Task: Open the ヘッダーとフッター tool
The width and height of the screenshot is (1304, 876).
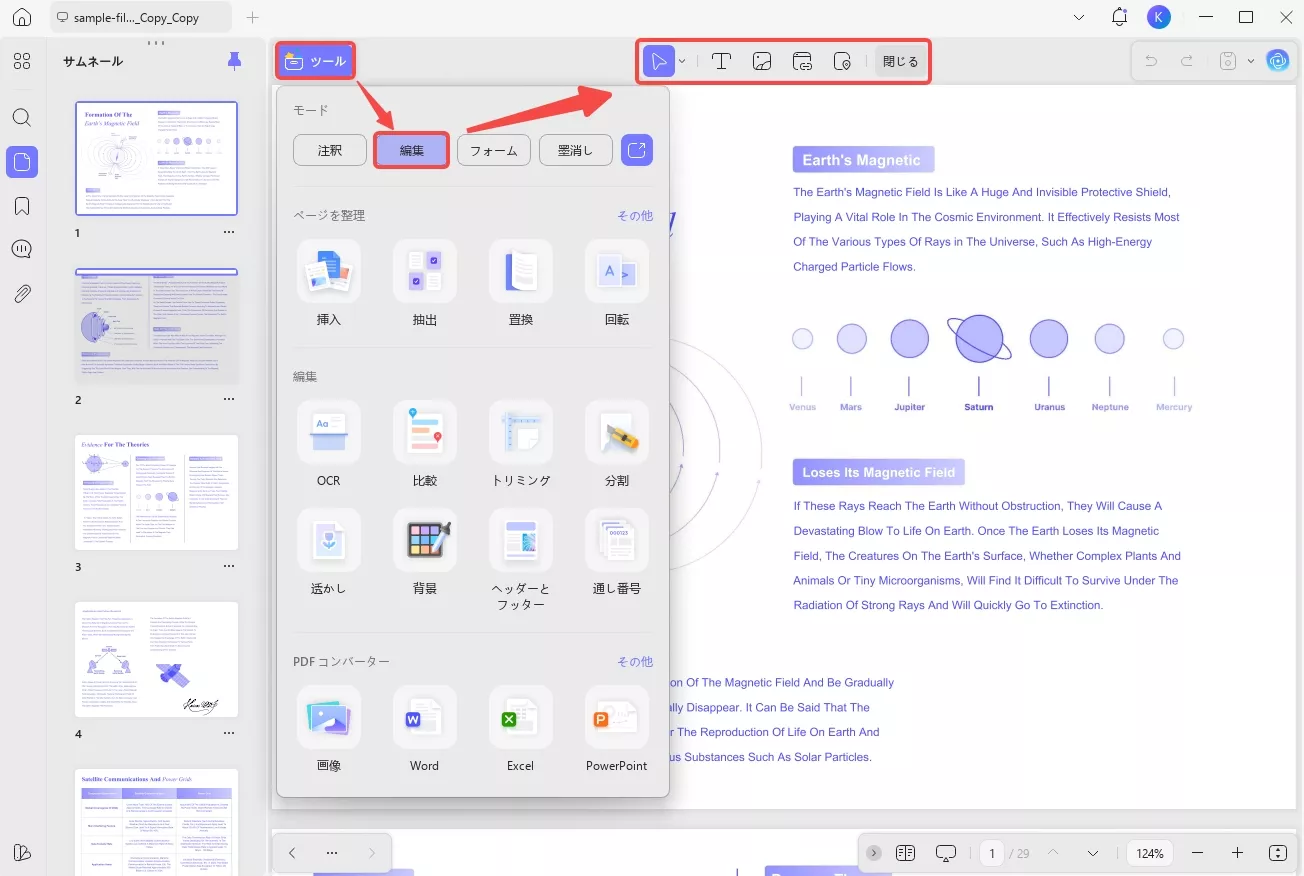Action: click(520, 560)
